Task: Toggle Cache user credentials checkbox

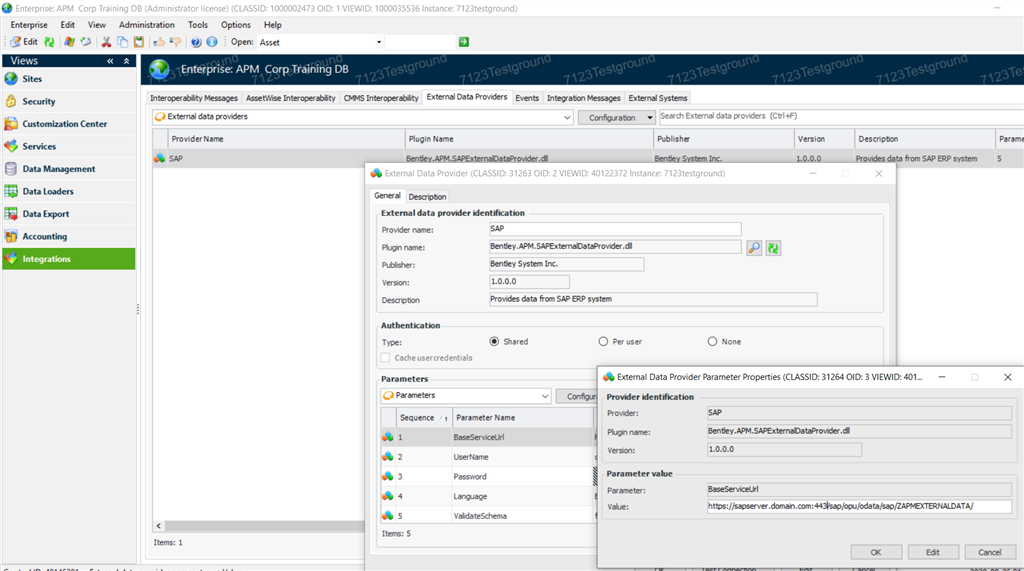Action: click(x=385, y=358)
